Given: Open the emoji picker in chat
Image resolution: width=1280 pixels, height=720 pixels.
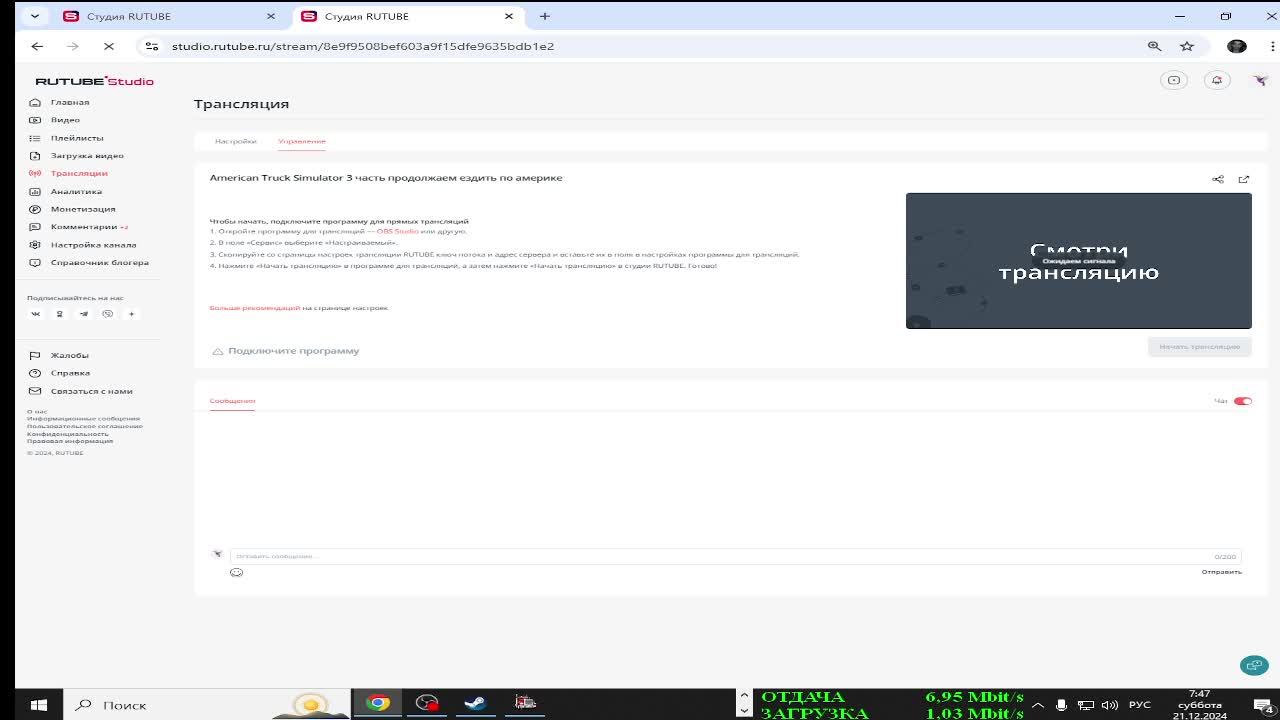Looking at the screenshot, I should click(x=236, y=572).
